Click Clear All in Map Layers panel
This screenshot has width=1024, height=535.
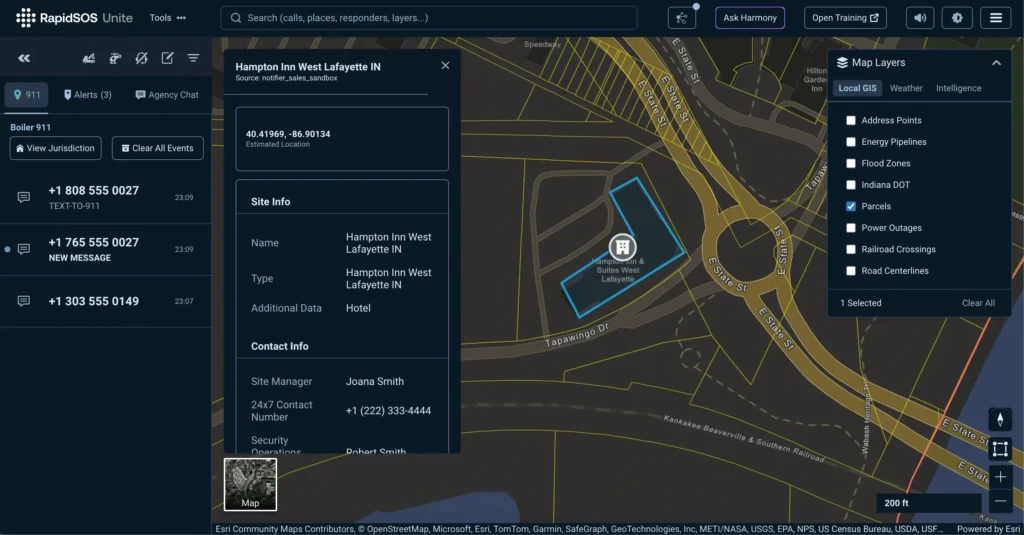pyautogui.click(x=978, y=303)
